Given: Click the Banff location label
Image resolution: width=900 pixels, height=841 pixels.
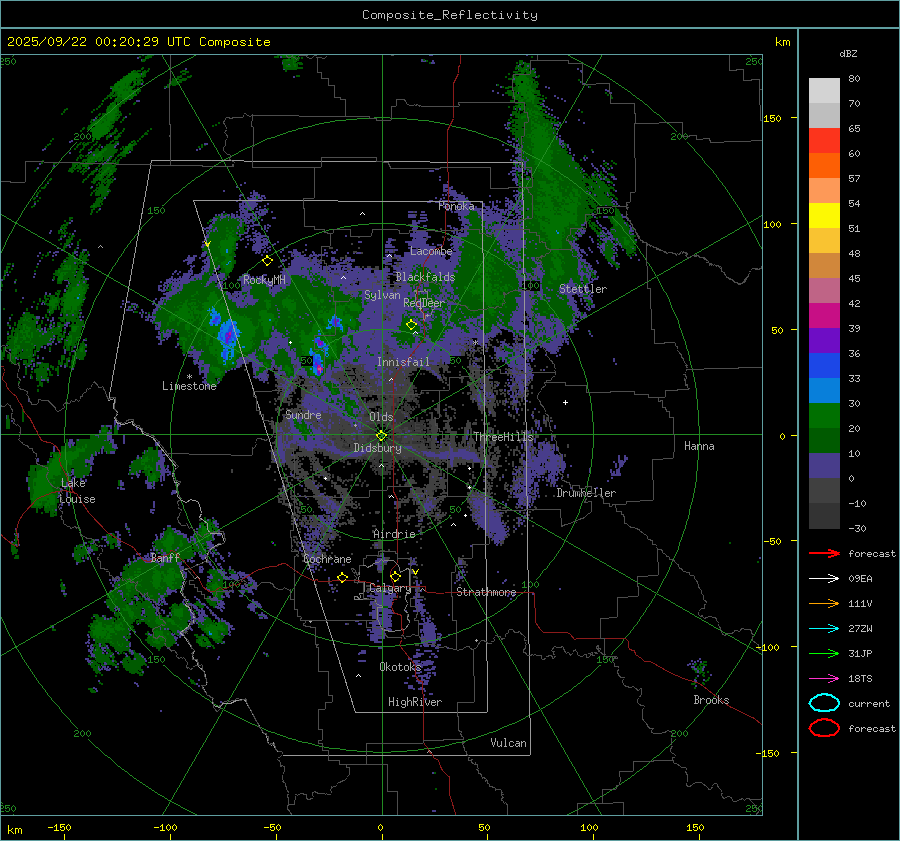Looking at the screenshot, I should click(x=165, y=558).
